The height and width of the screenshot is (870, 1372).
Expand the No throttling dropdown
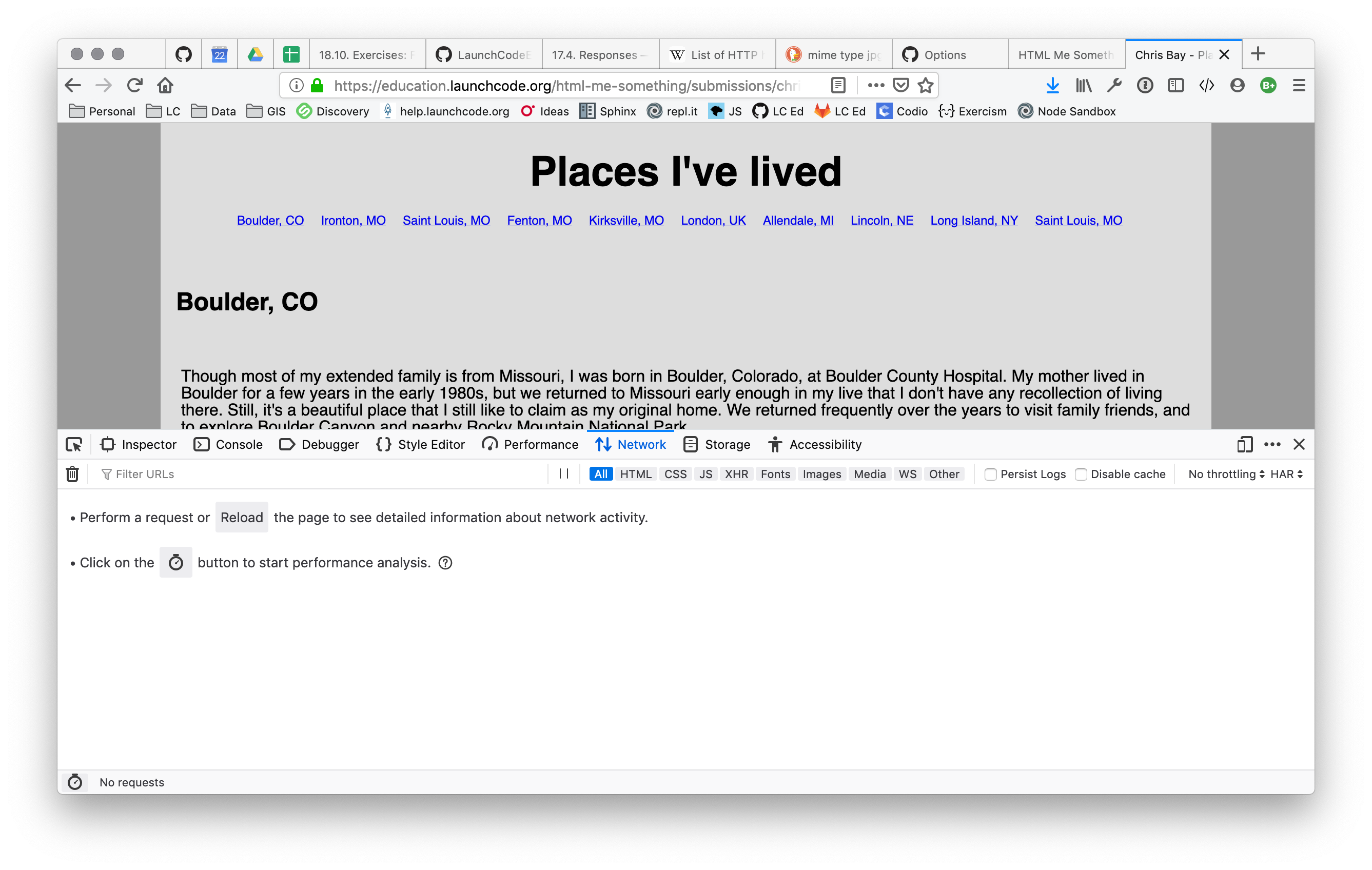[x=1224, y=473]
